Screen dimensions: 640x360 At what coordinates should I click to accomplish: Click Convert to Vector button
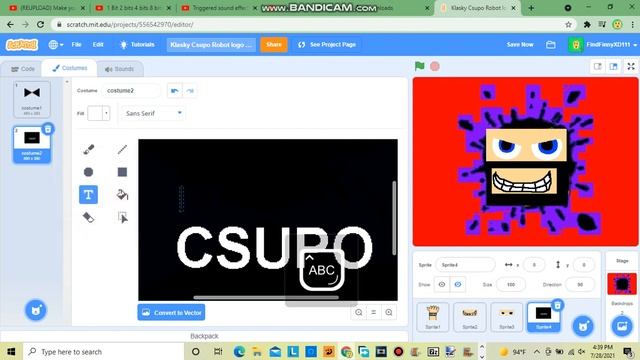click(171, 313)
